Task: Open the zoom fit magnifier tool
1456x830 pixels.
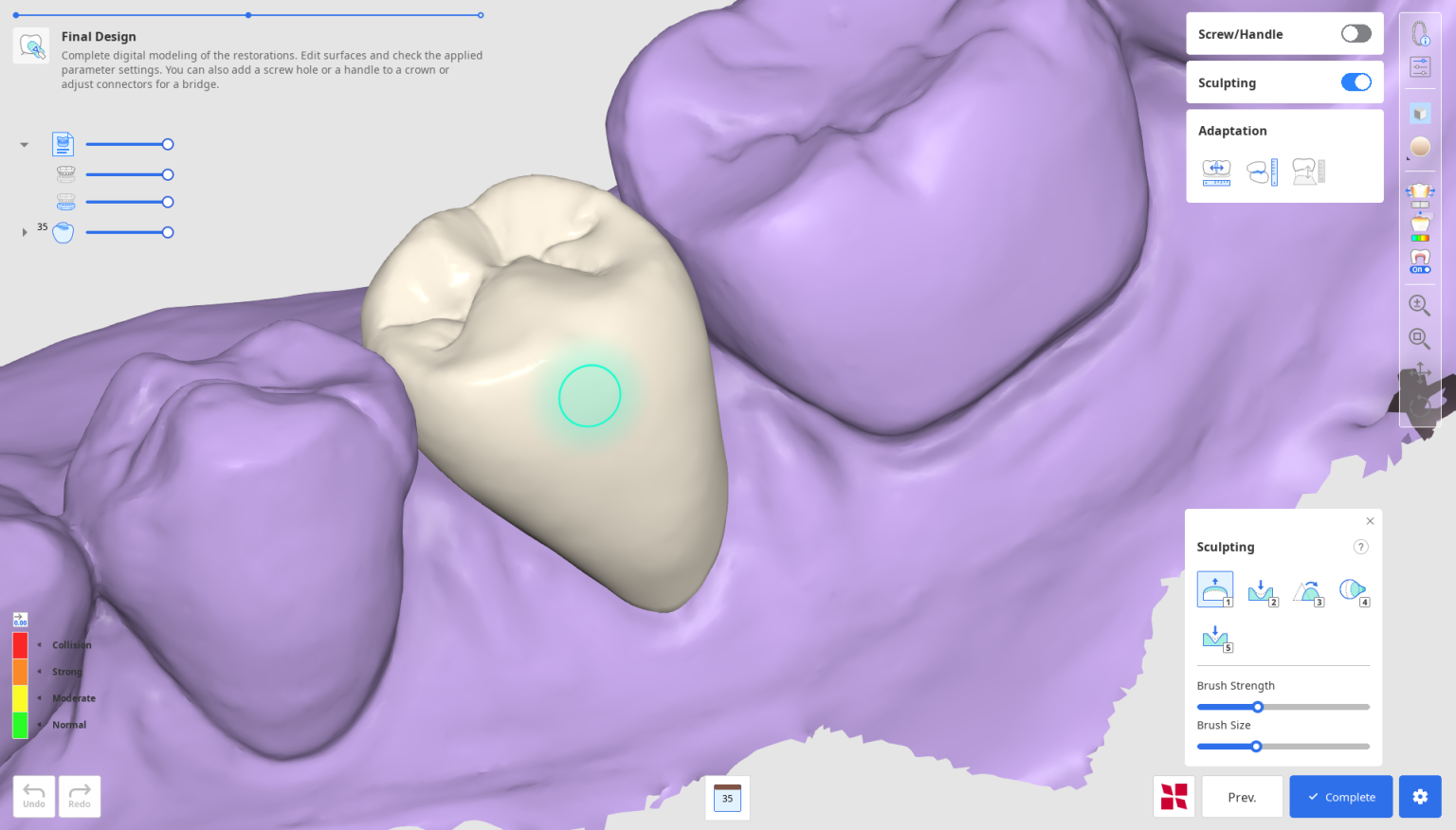Action: (1419, 338)
